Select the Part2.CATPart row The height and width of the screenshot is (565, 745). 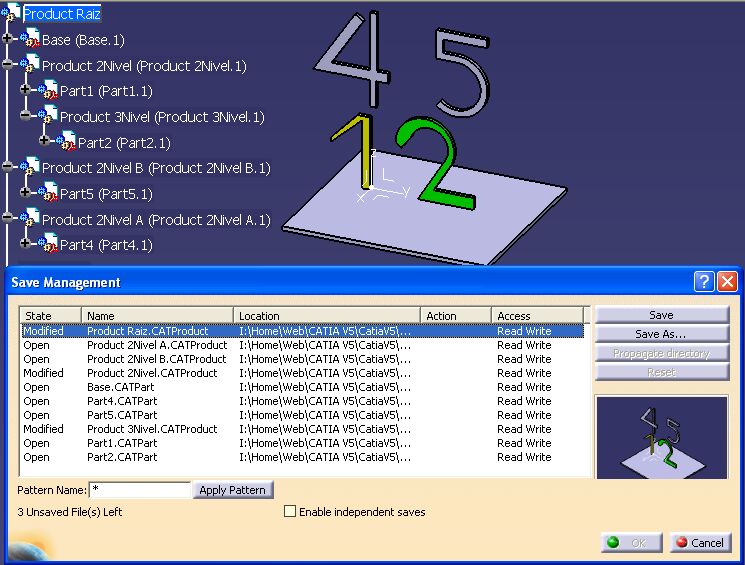(302, 457)
